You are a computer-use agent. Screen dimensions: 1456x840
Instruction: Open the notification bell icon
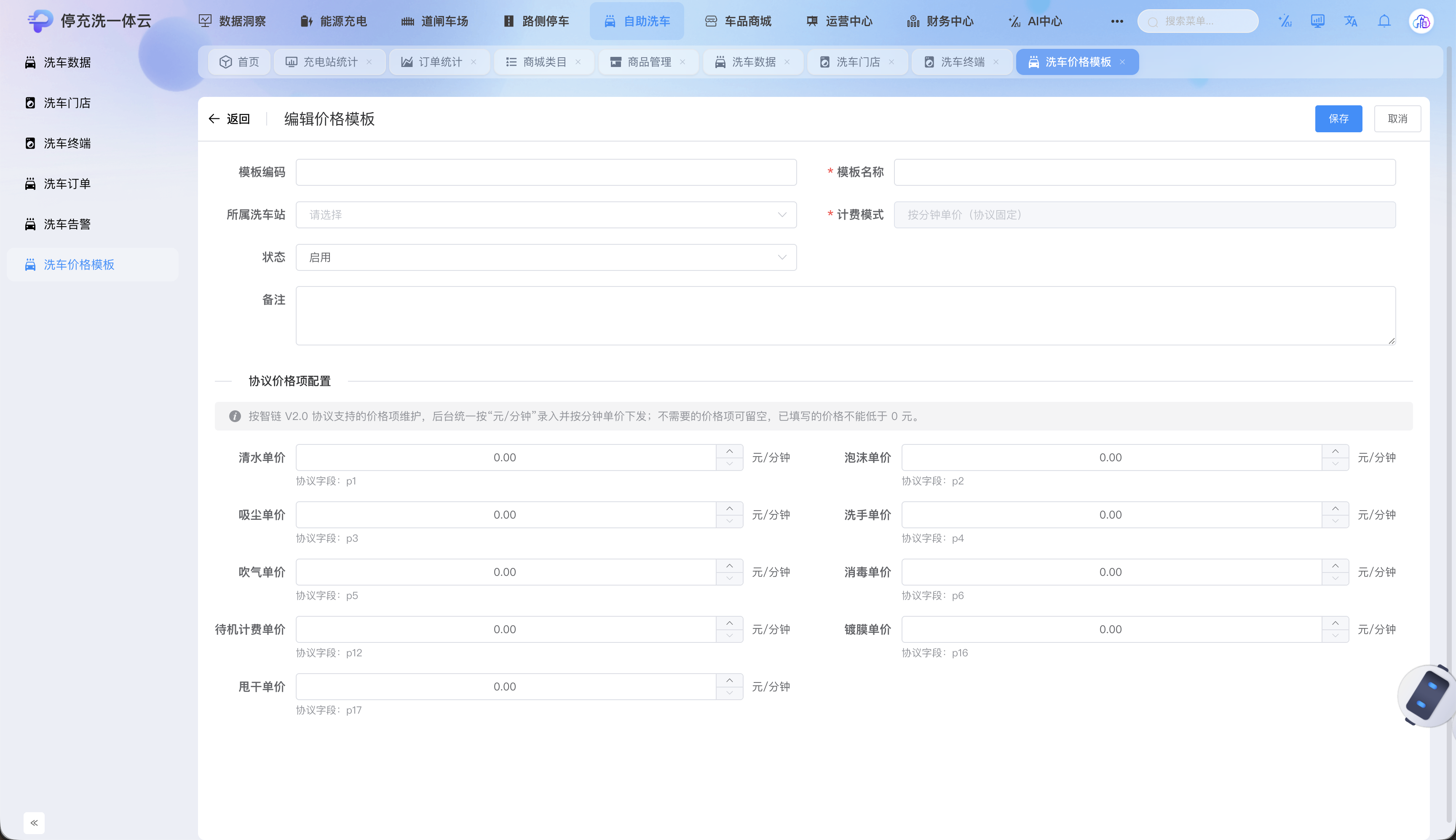[1384, 21]
